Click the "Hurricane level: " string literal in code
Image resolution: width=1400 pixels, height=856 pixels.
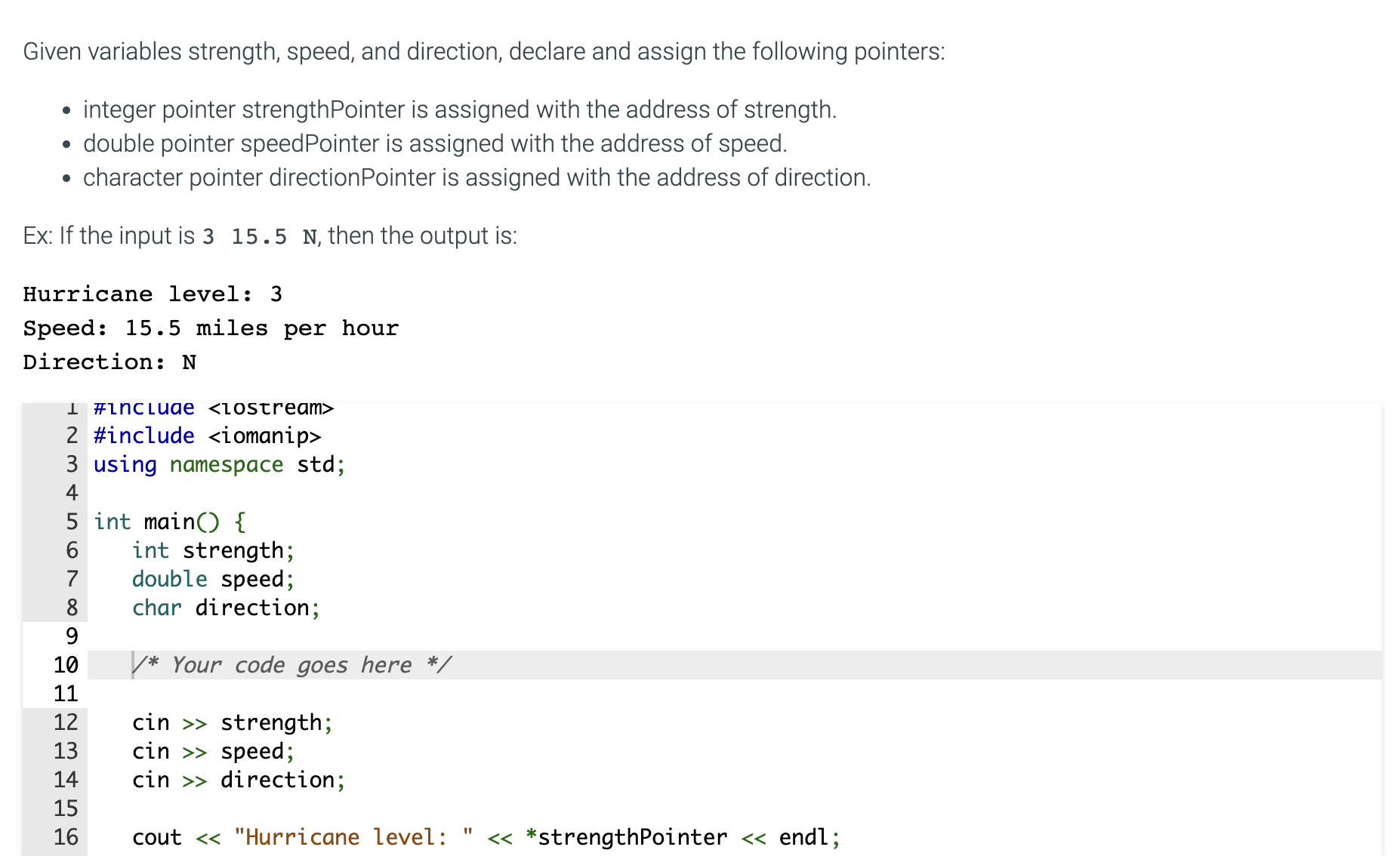(353, 837)
